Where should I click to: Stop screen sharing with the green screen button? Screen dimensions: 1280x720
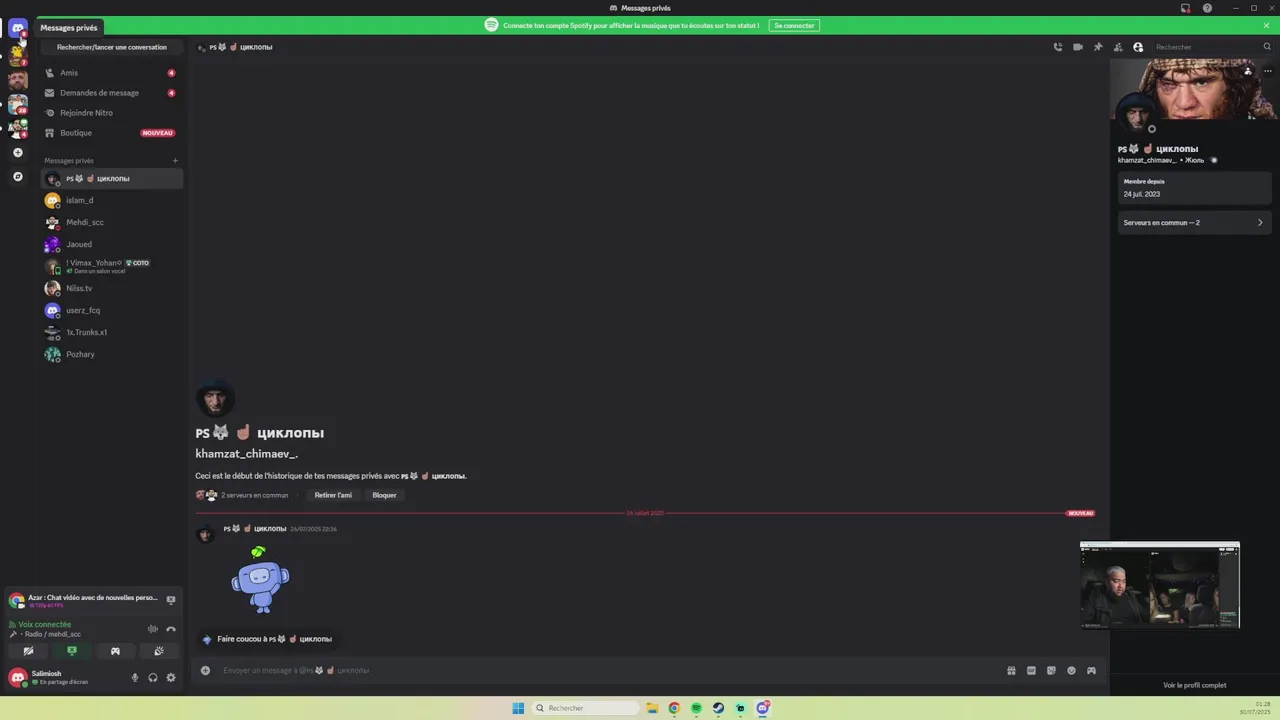72,651
